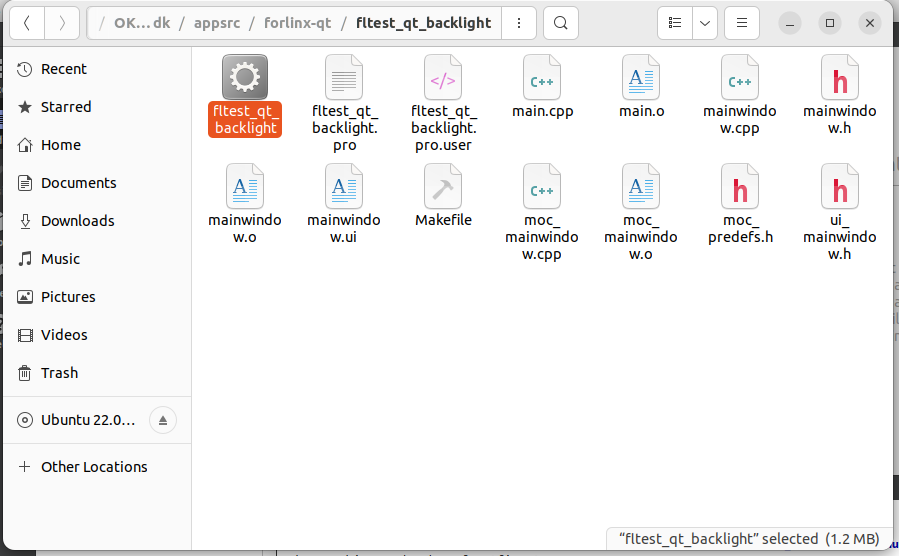Select the Makefile icon
The width and height of the screenshot is (899, 556).
(x=442, y=187)
